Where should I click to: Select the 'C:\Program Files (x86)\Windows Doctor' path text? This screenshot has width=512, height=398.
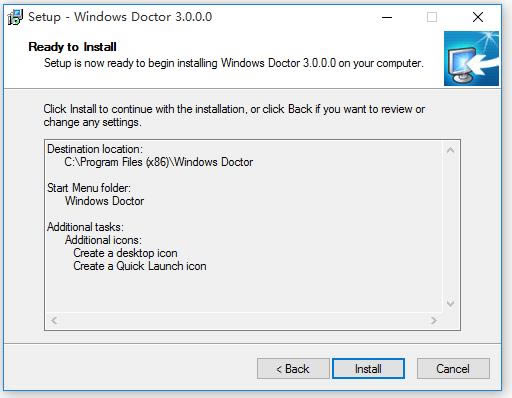[x=159, y=162]
